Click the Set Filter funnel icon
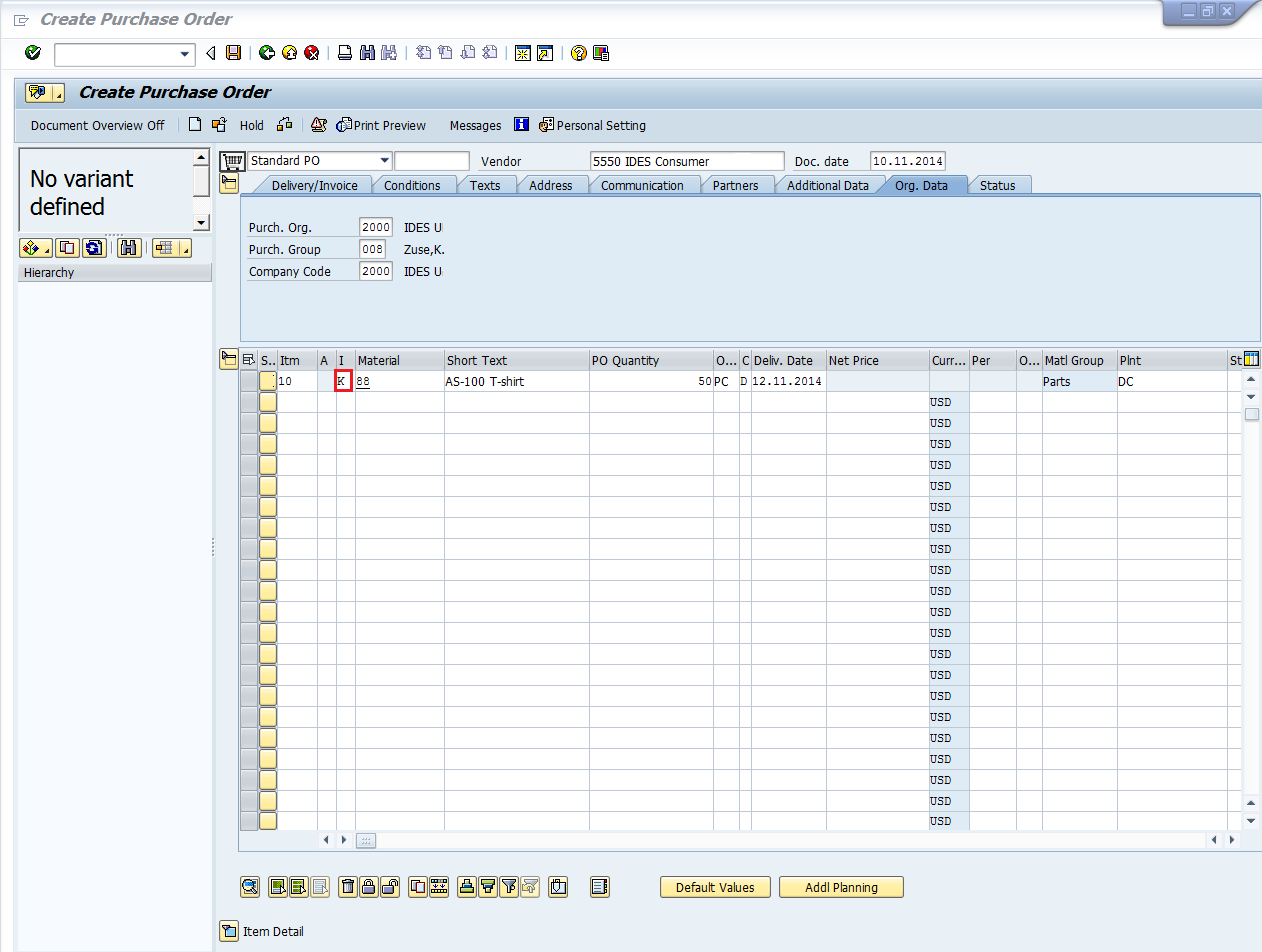This screenshot has width=1262, height=952. click(509, 886)
